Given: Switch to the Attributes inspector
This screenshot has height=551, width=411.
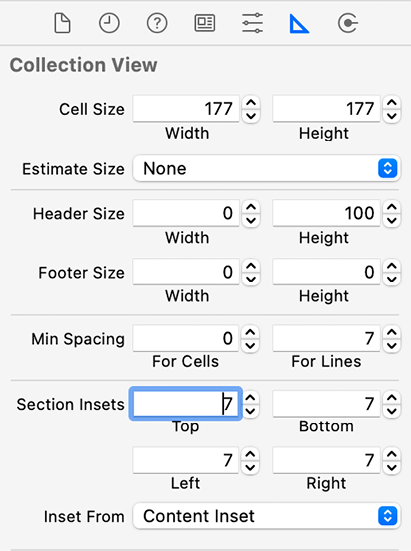Looking at the screenshot, I should (x=252, y=23).
